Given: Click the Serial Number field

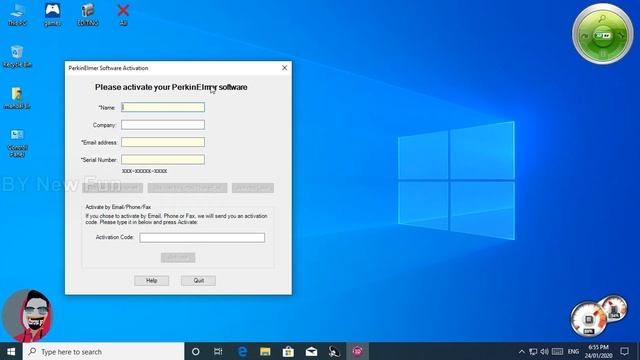Looking at the screenshot, I should coord(163,160).
